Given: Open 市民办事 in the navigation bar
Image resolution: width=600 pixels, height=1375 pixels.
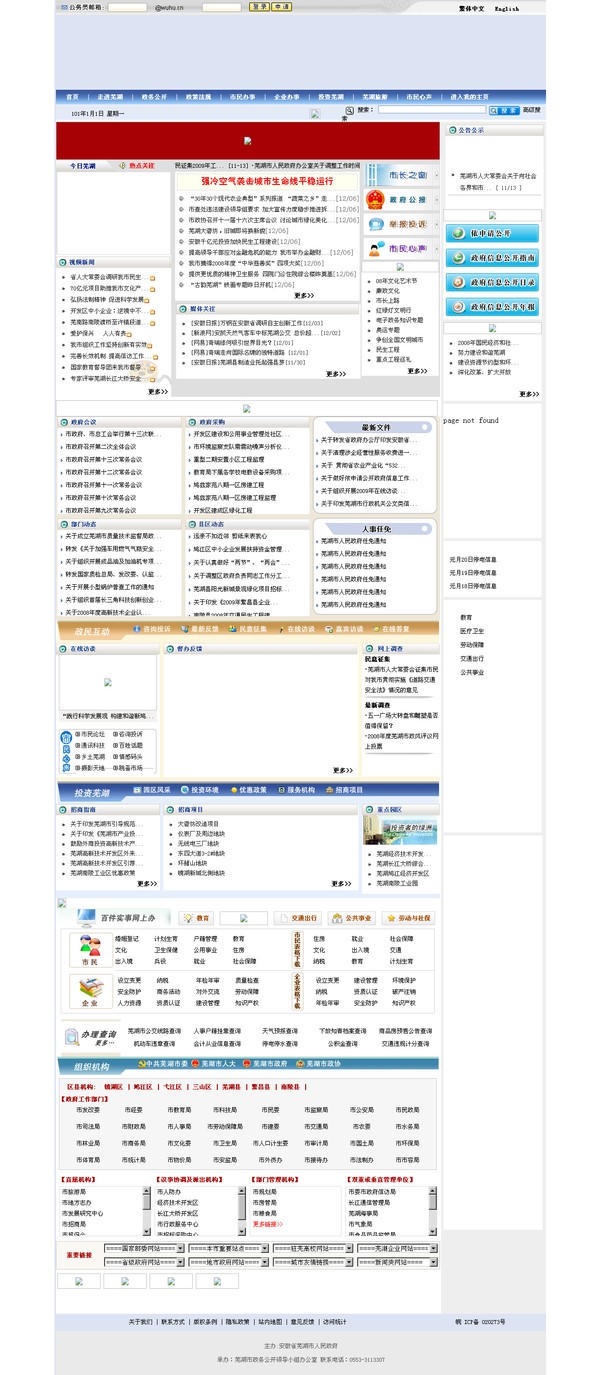Looking at the screenshot, I should click(242, 97).
